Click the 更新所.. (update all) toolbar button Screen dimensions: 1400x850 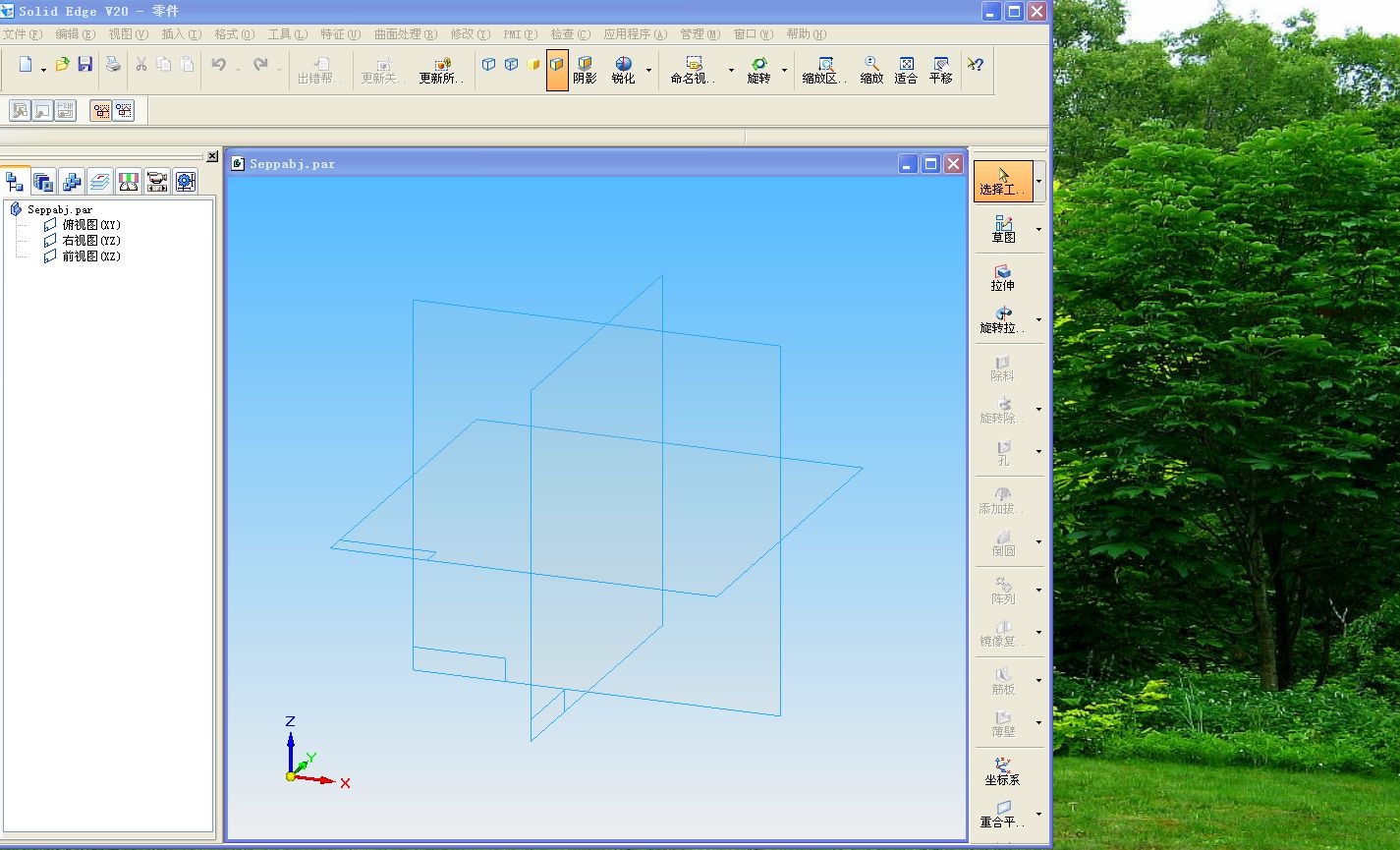tap(442, 71)
